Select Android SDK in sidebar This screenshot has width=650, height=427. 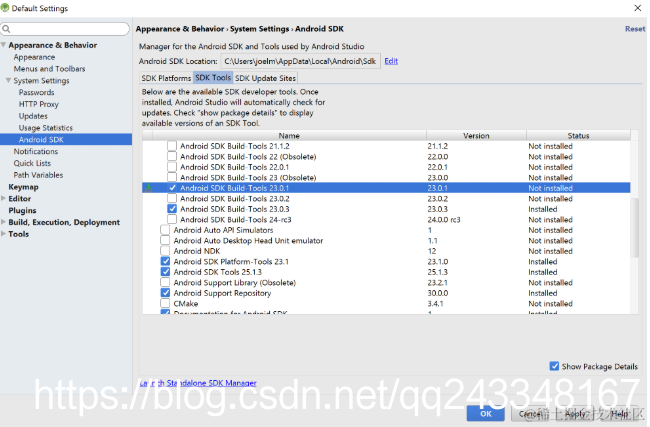point(66,139)
